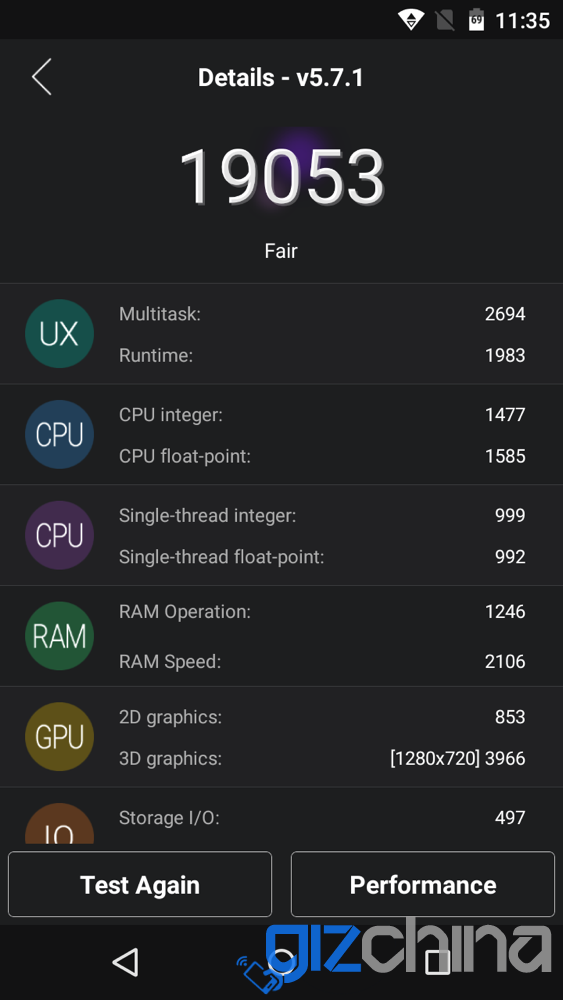
Task: Click the Performance button
Action: [x=423, y=885]
